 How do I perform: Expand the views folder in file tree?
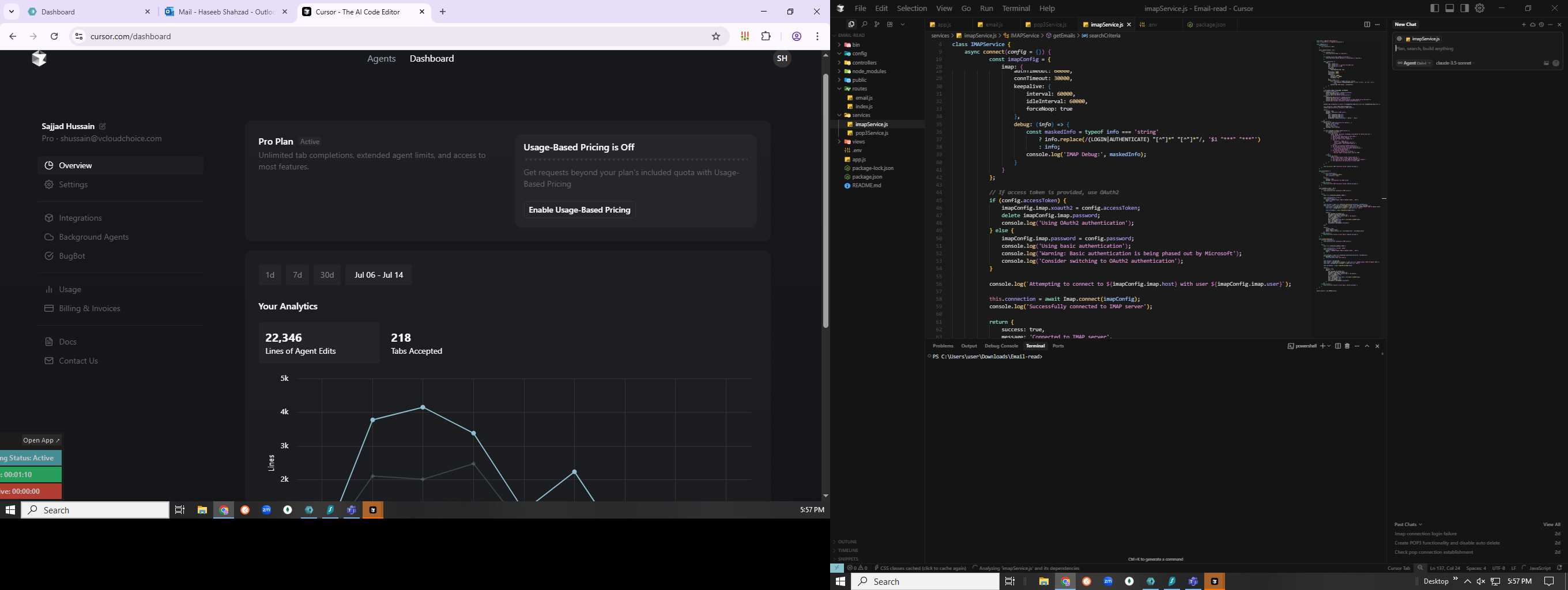coord(878,142)
